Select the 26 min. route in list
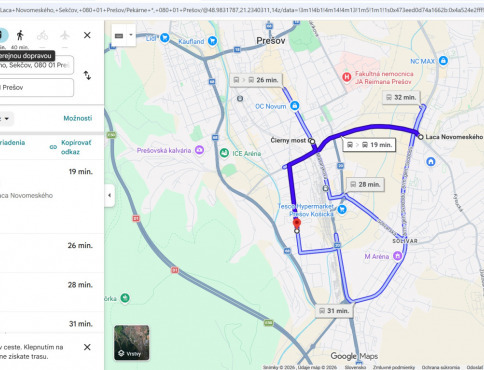Image resolution: width=484 pixels, height=370 pixels. click(52, 253)
